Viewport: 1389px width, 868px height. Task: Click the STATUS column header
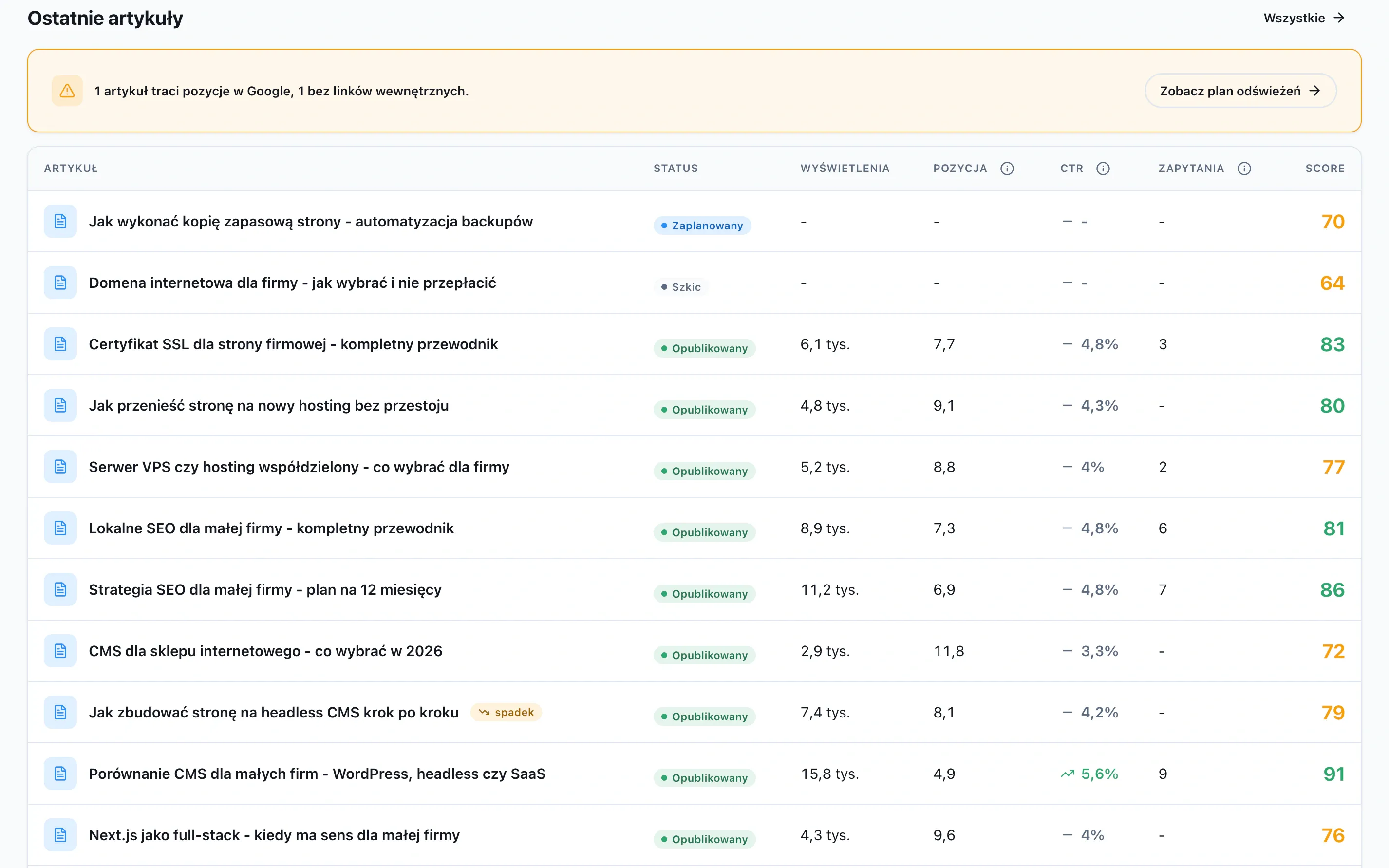point(676,168)
